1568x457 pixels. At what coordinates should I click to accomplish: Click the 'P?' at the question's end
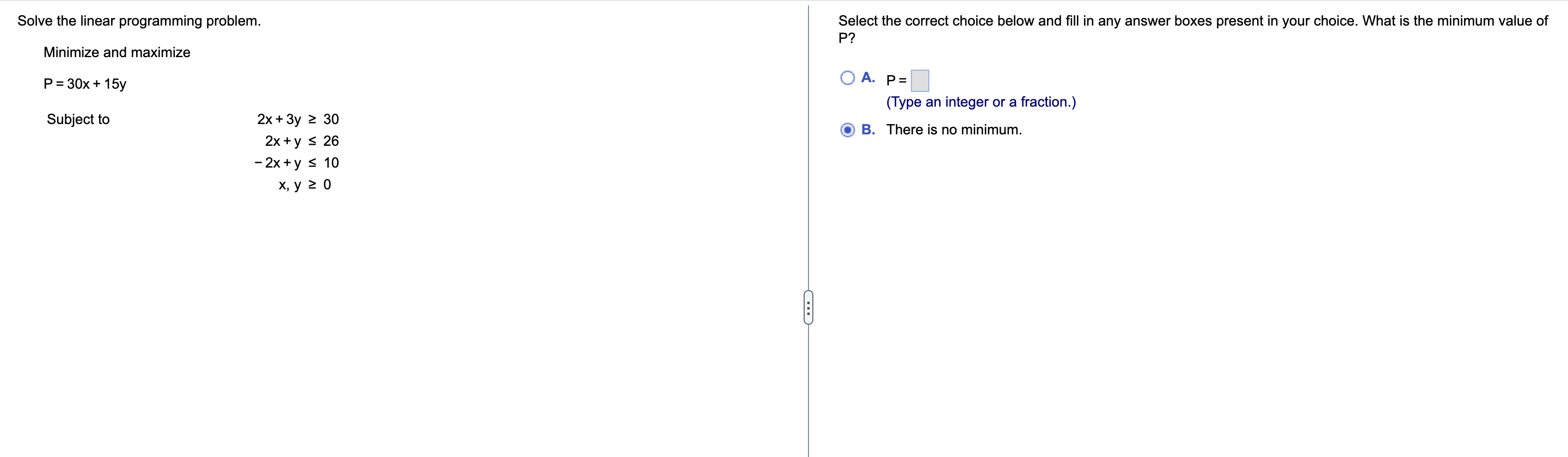coord(847,38)
